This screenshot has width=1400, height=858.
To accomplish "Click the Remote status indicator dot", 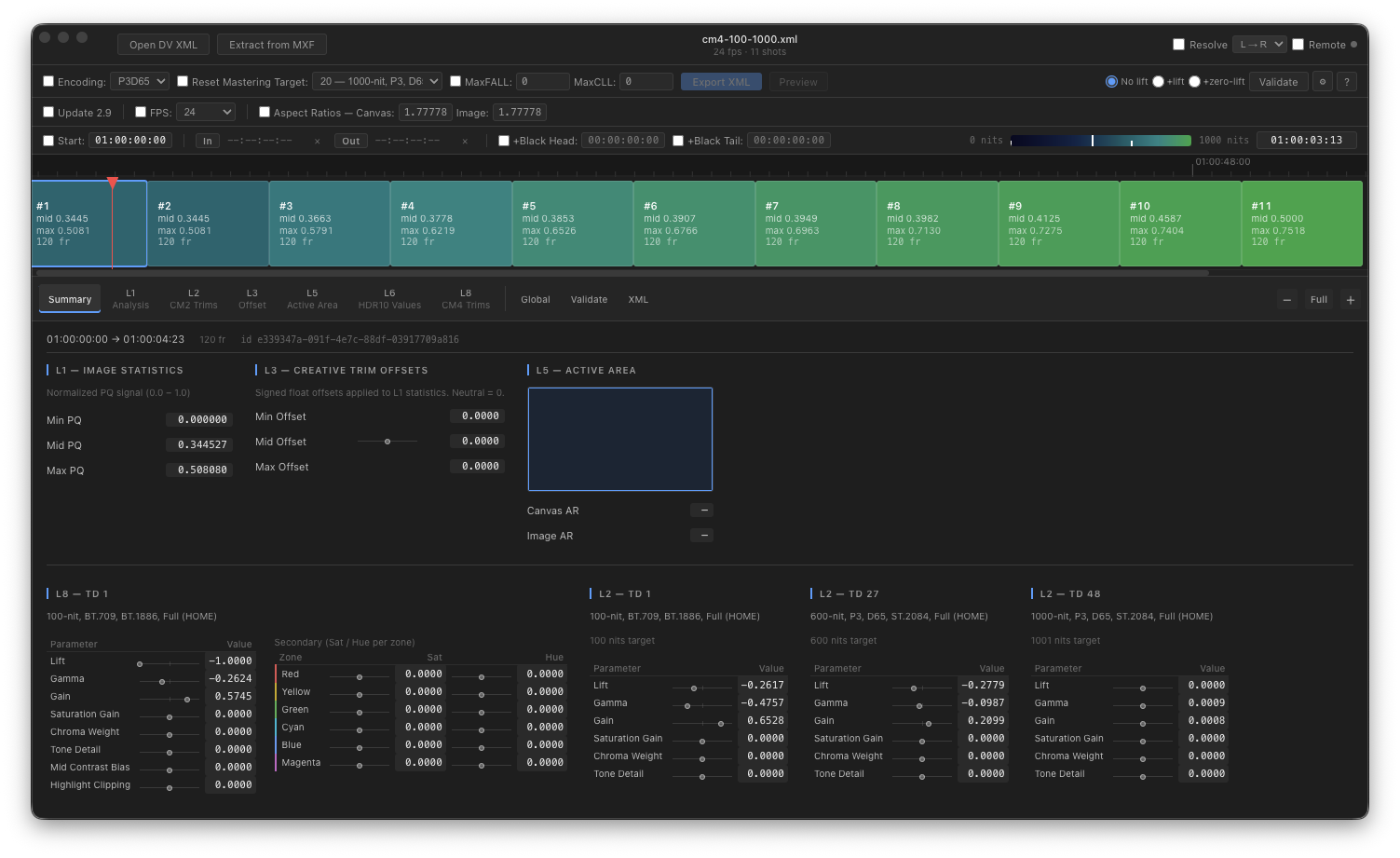I will 1352,44.
